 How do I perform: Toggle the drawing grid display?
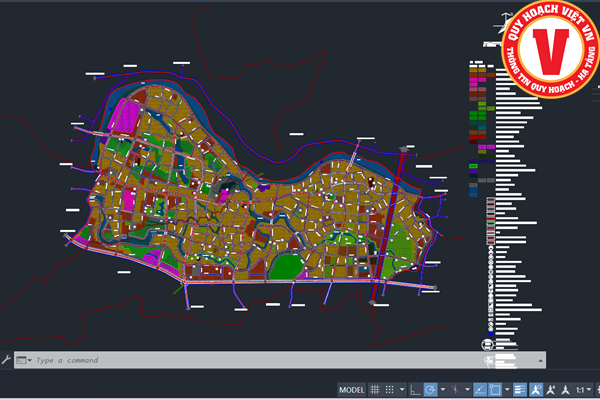pos(375,390)
